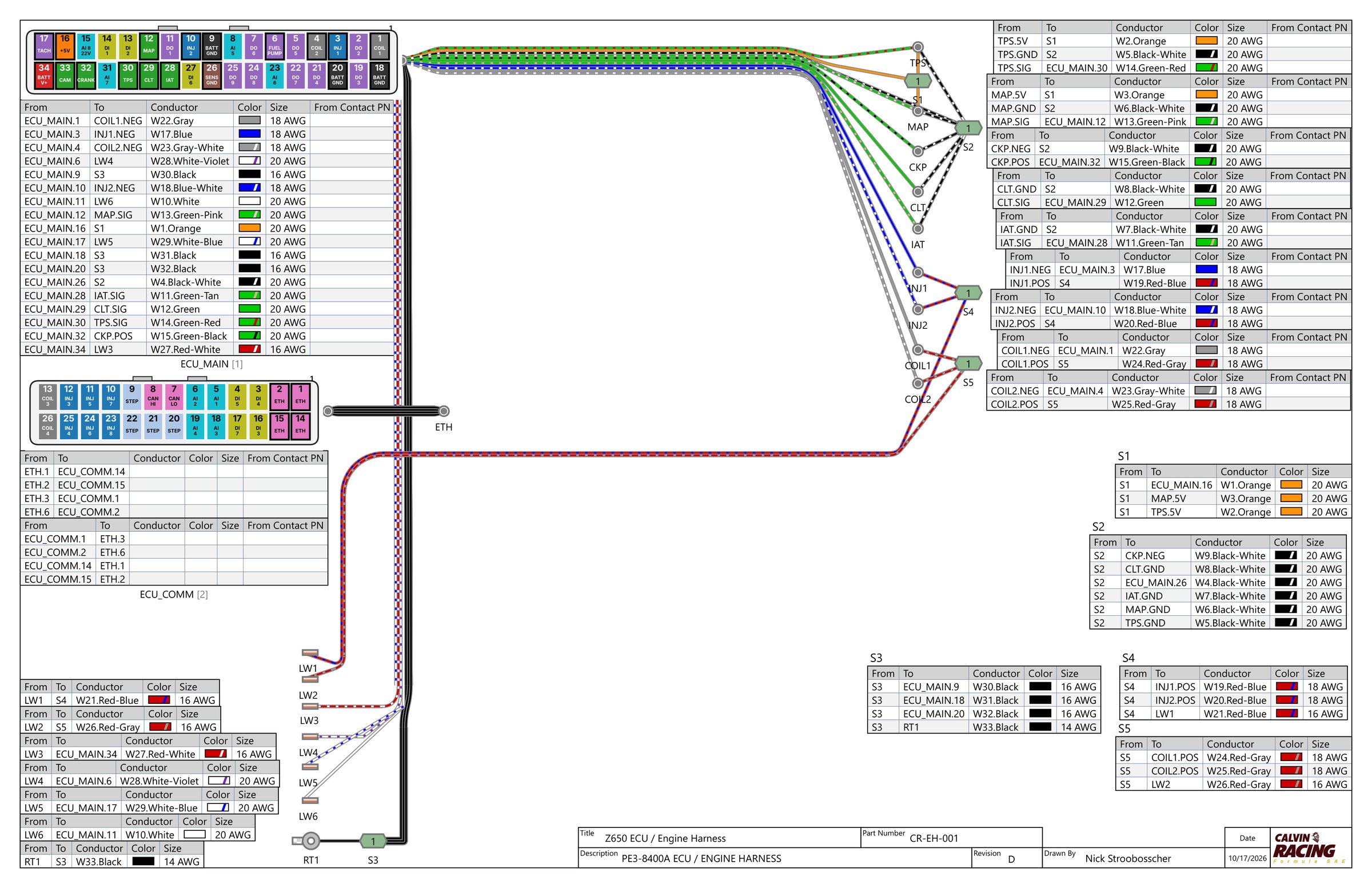Click the CKP connector node circle
Viewport: 1372px width, 888px height.
(918, 151)
